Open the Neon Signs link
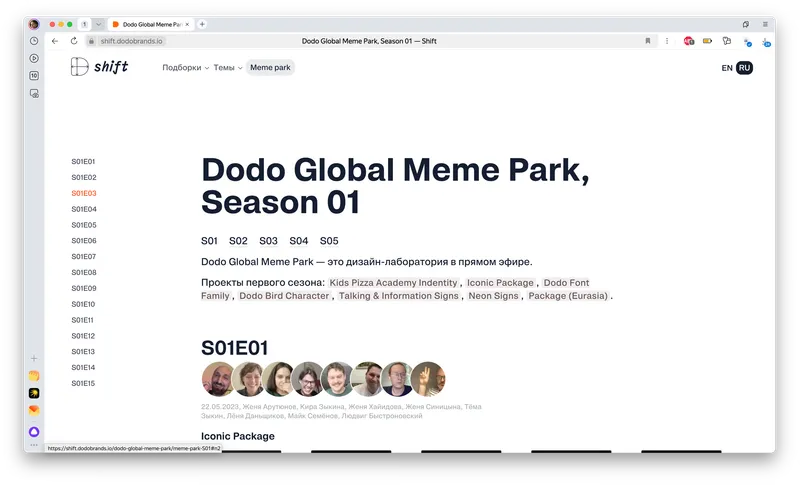This screenshot has width=800, height=485. (x=493, y=296)
